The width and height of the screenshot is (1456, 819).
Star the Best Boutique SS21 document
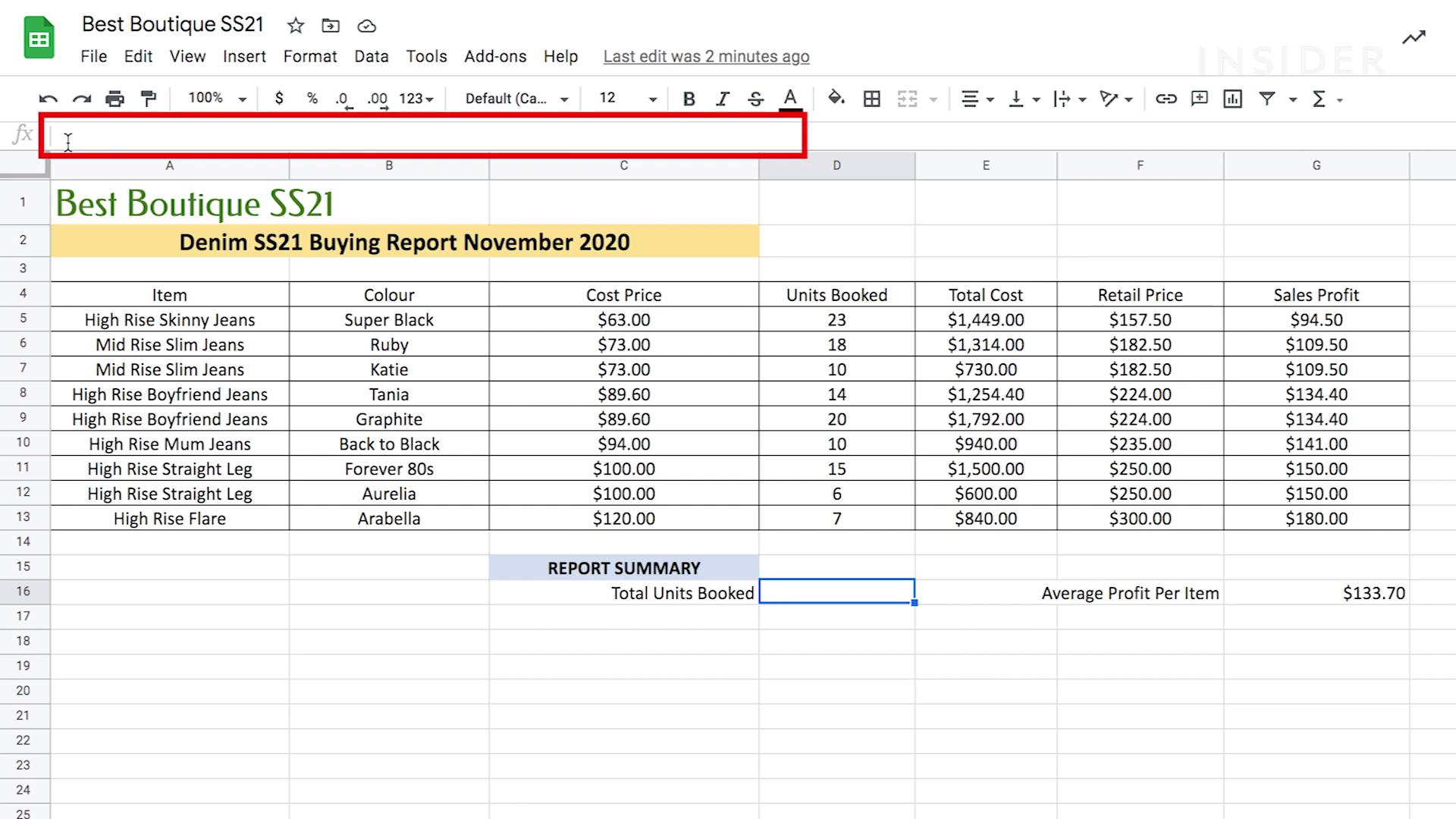296,26
